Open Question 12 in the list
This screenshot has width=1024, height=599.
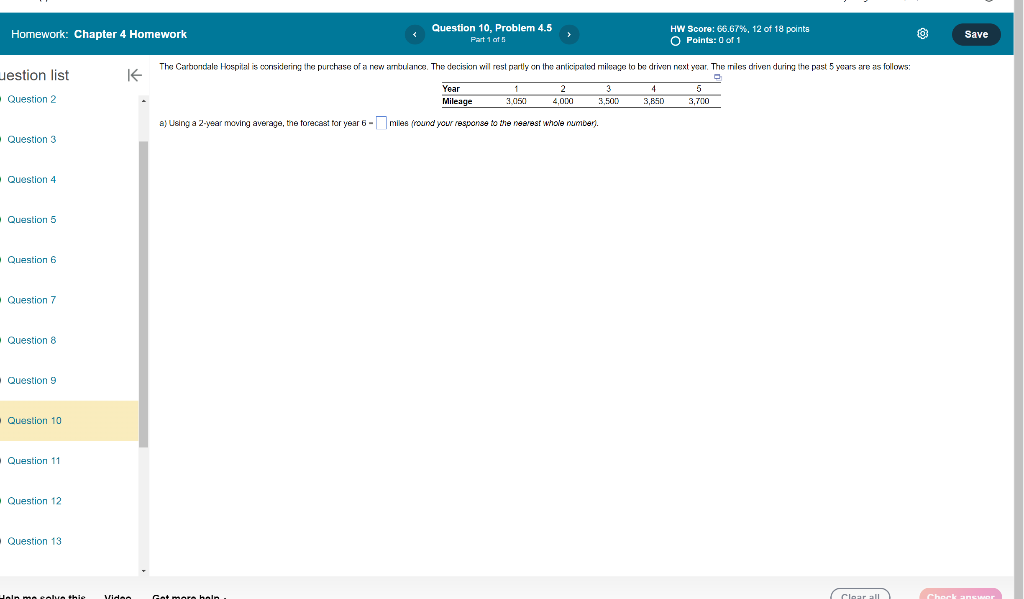pyautogui.click(x=35, y=501)
